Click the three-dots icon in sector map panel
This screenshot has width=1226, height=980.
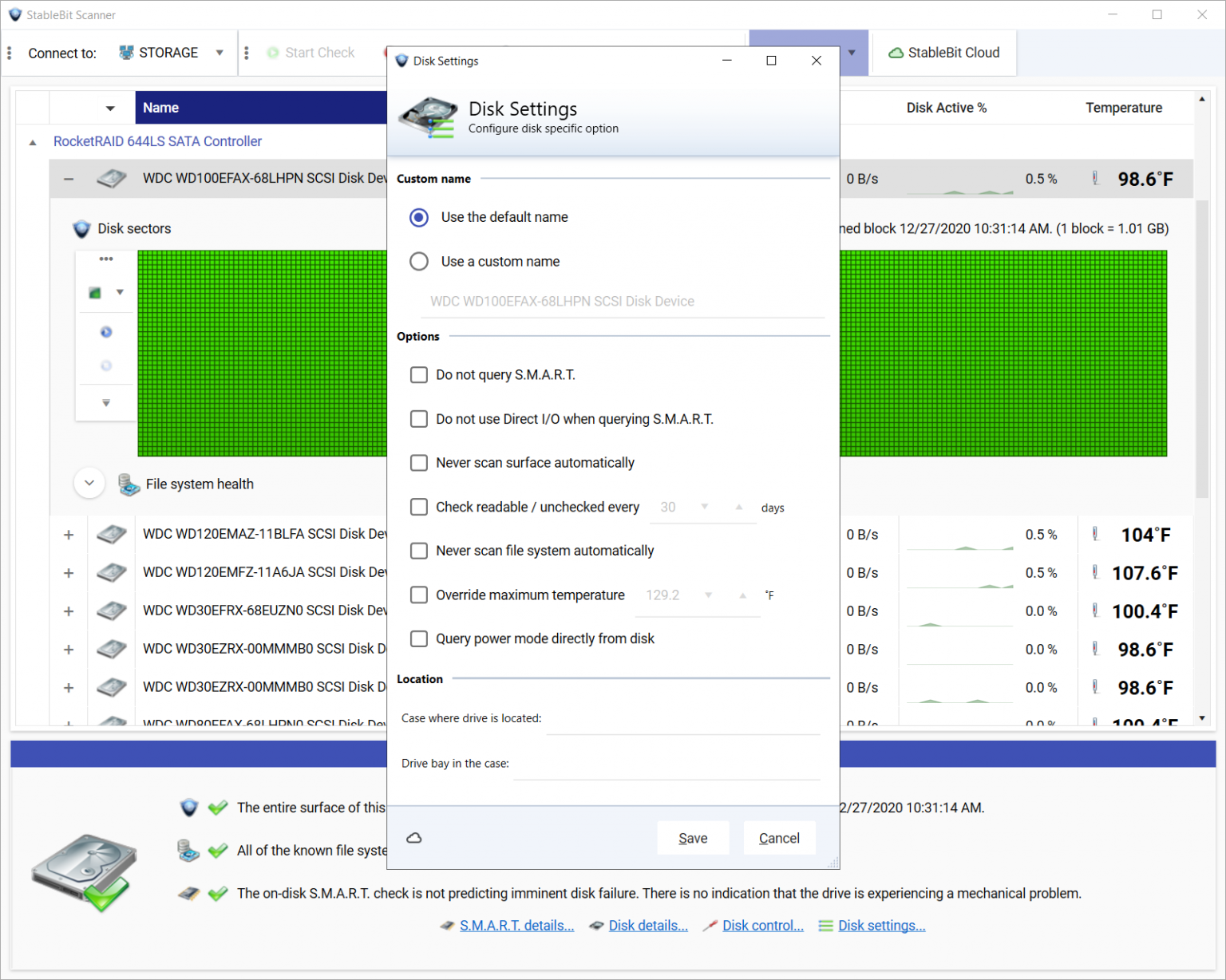click(x=106, y=259)
